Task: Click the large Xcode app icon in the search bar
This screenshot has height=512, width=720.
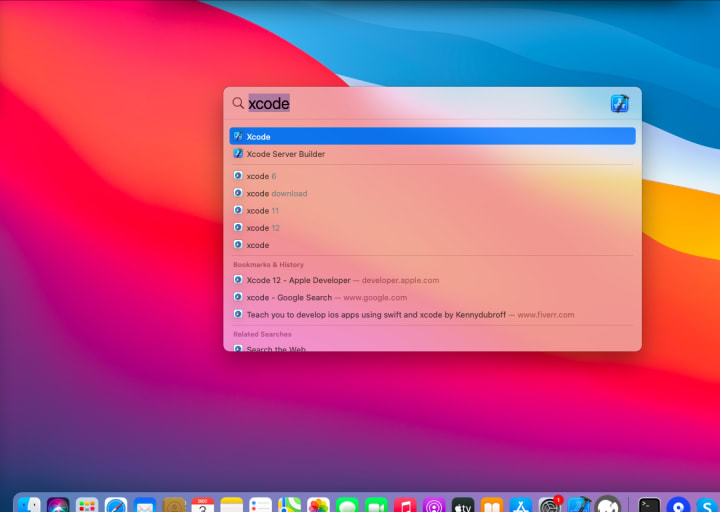Action: coord(619,103)
